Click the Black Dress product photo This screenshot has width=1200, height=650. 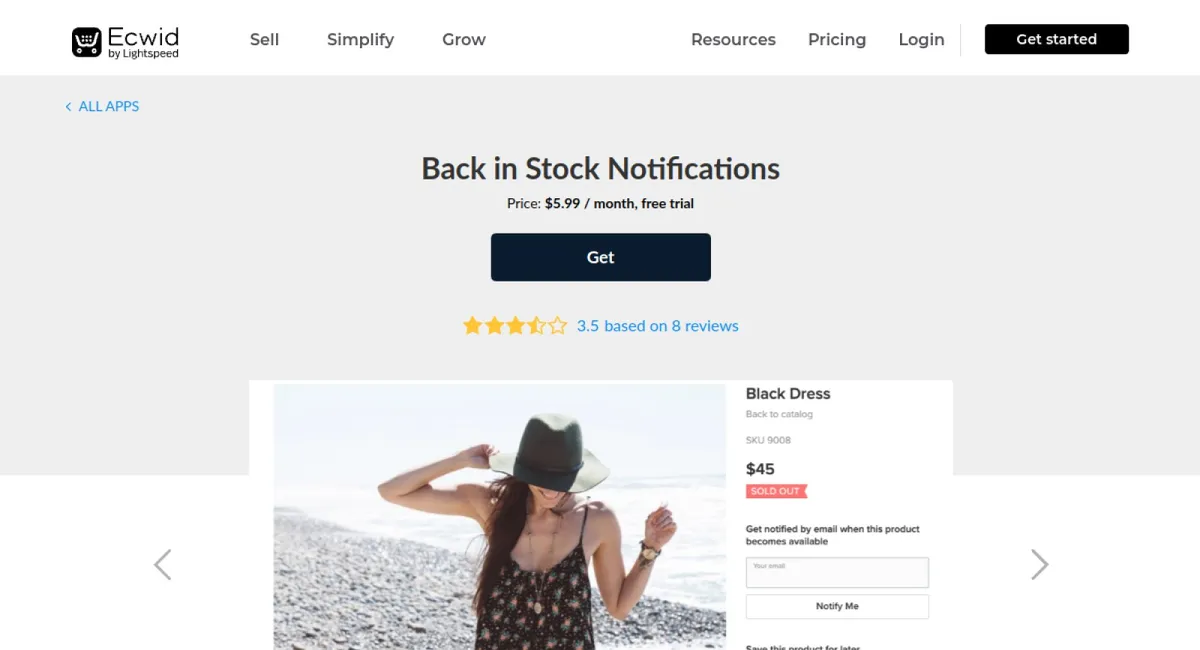pos(499,516)
